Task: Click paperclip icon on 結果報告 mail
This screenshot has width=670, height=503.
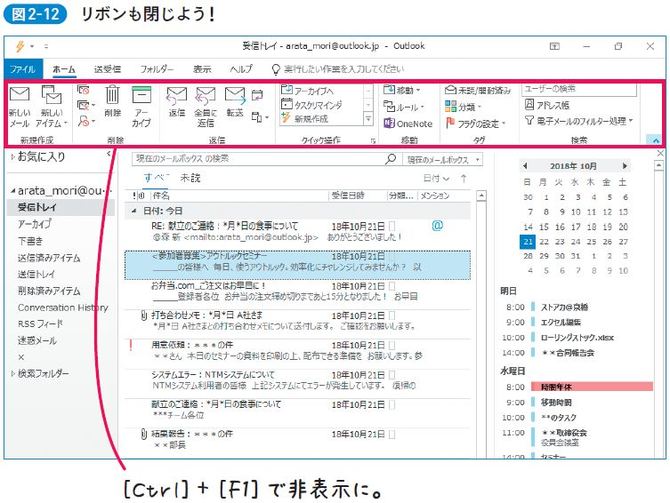Action: (144, 434)
